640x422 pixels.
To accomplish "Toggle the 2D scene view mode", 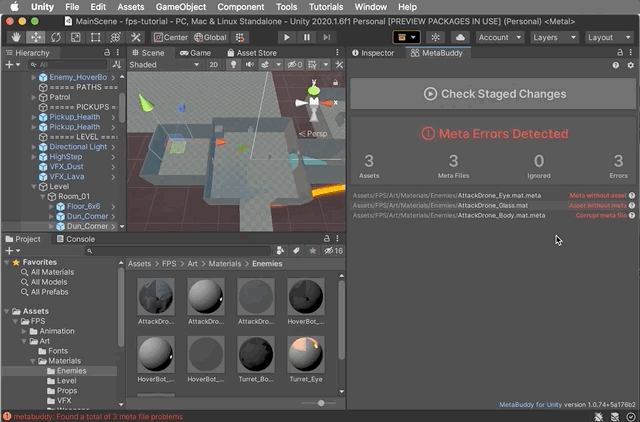I will tap(213, 65).
